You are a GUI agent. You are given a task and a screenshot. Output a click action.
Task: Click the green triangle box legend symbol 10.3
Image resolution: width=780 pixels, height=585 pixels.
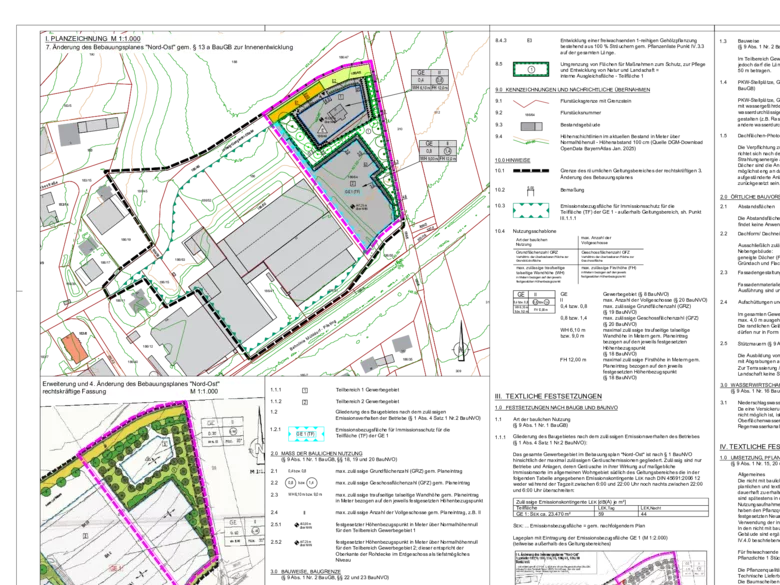click(531, 210)
